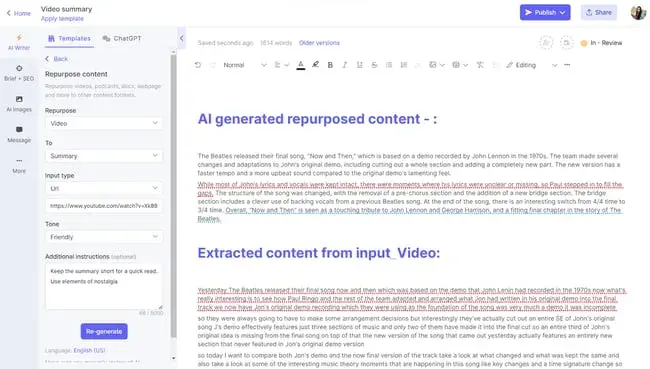Open the In - Review status selector

coord(601,43)
